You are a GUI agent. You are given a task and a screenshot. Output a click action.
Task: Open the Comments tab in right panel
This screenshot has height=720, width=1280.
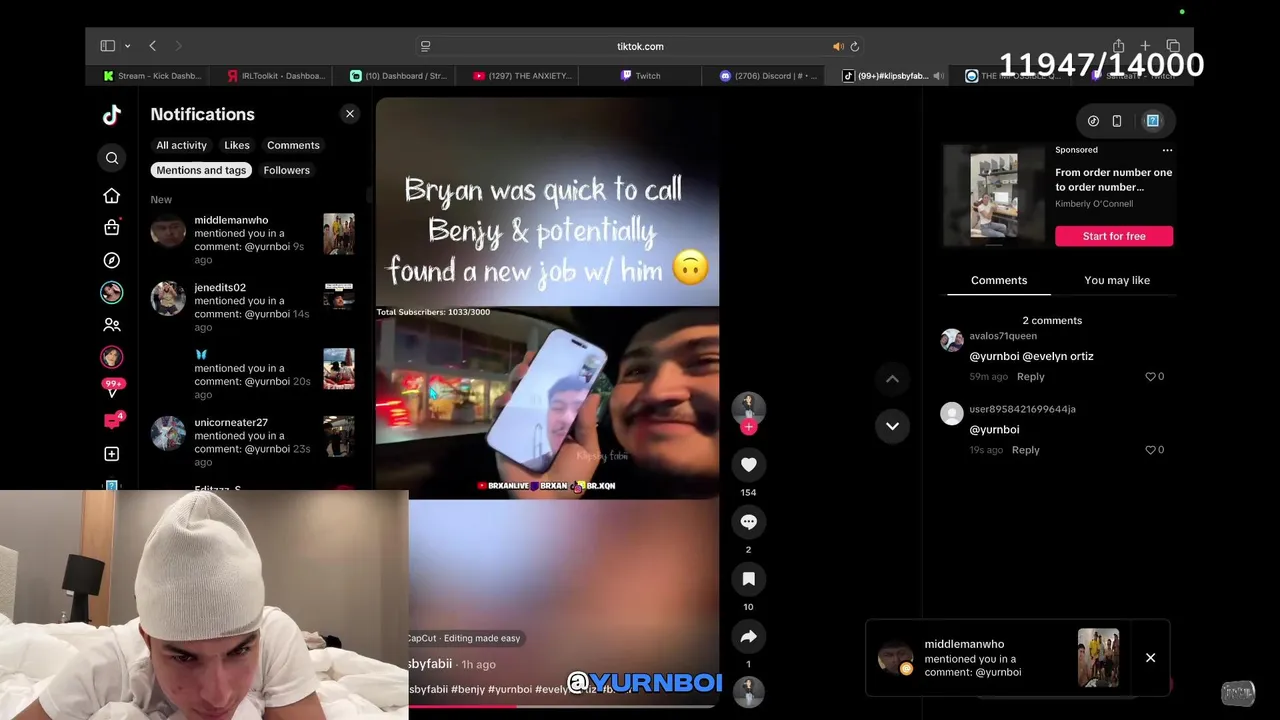click(x=999, y=280)
